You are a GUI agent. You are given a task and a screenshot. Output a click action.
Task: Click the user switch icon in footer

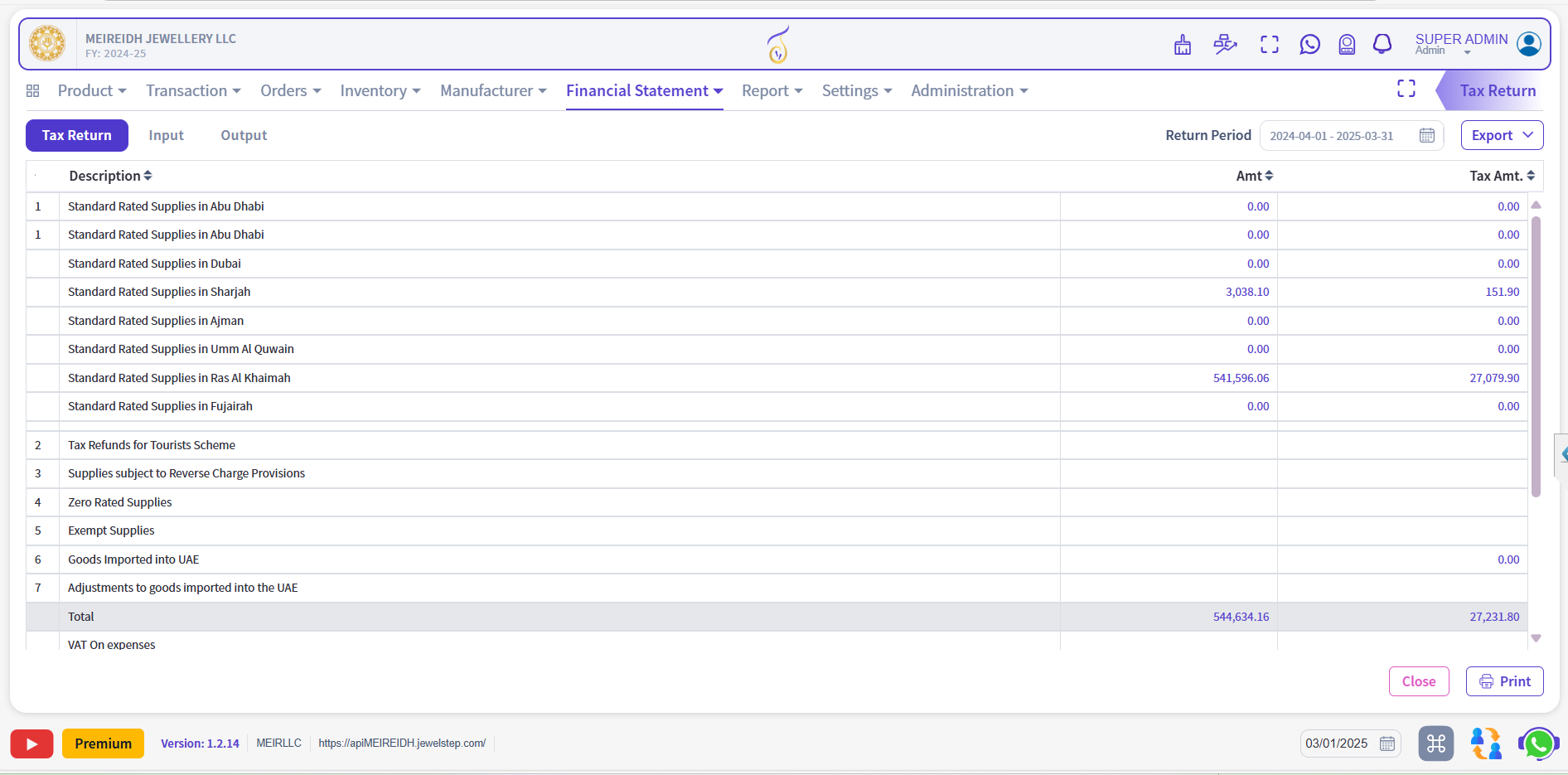pyautogui.click(x=1486, y=744)
